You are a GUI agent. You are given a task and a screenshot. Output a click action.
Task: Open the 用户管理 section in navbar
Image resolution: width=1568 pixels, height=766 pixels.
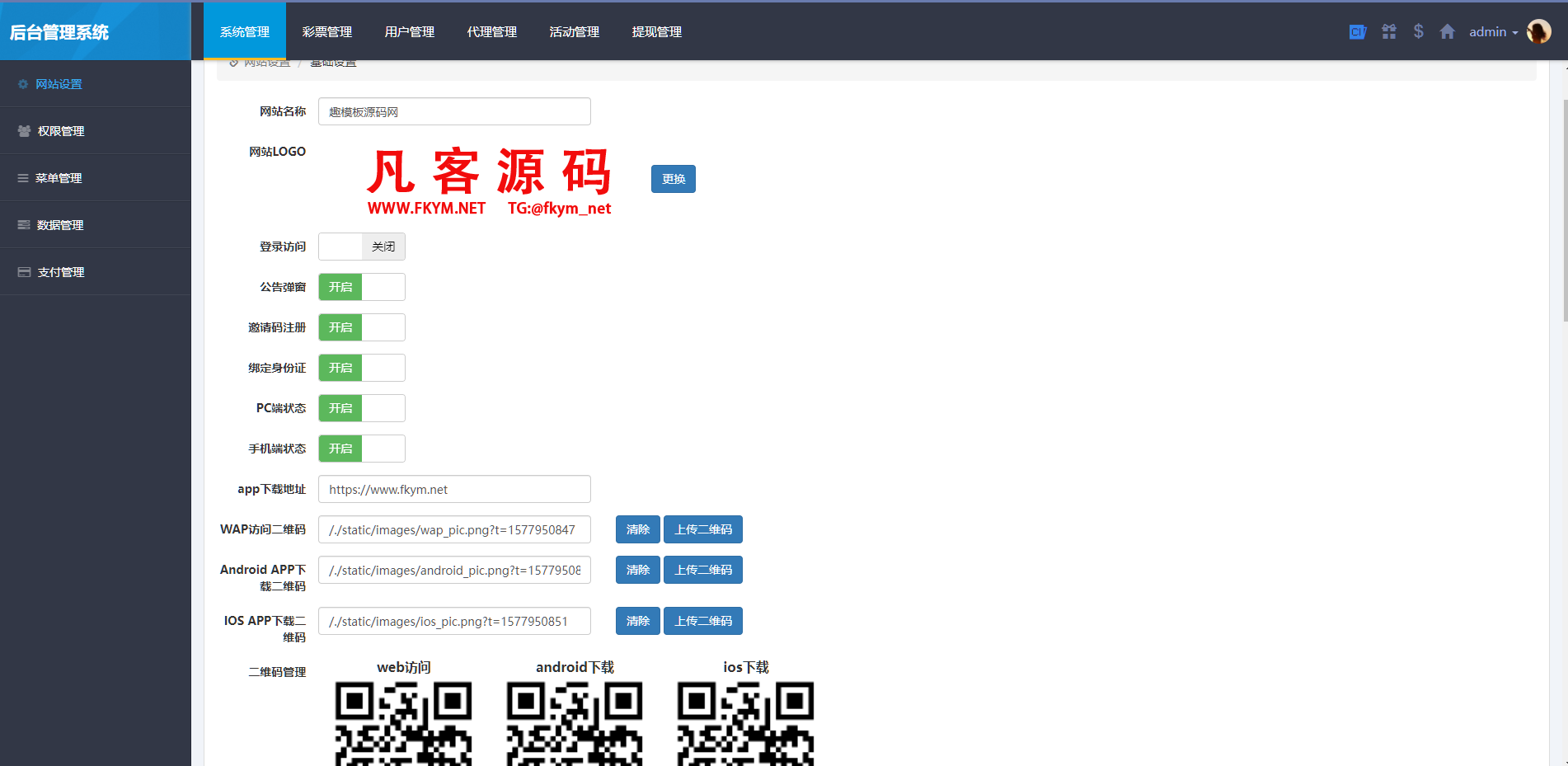pyautogui.click(x=408, y=31)
